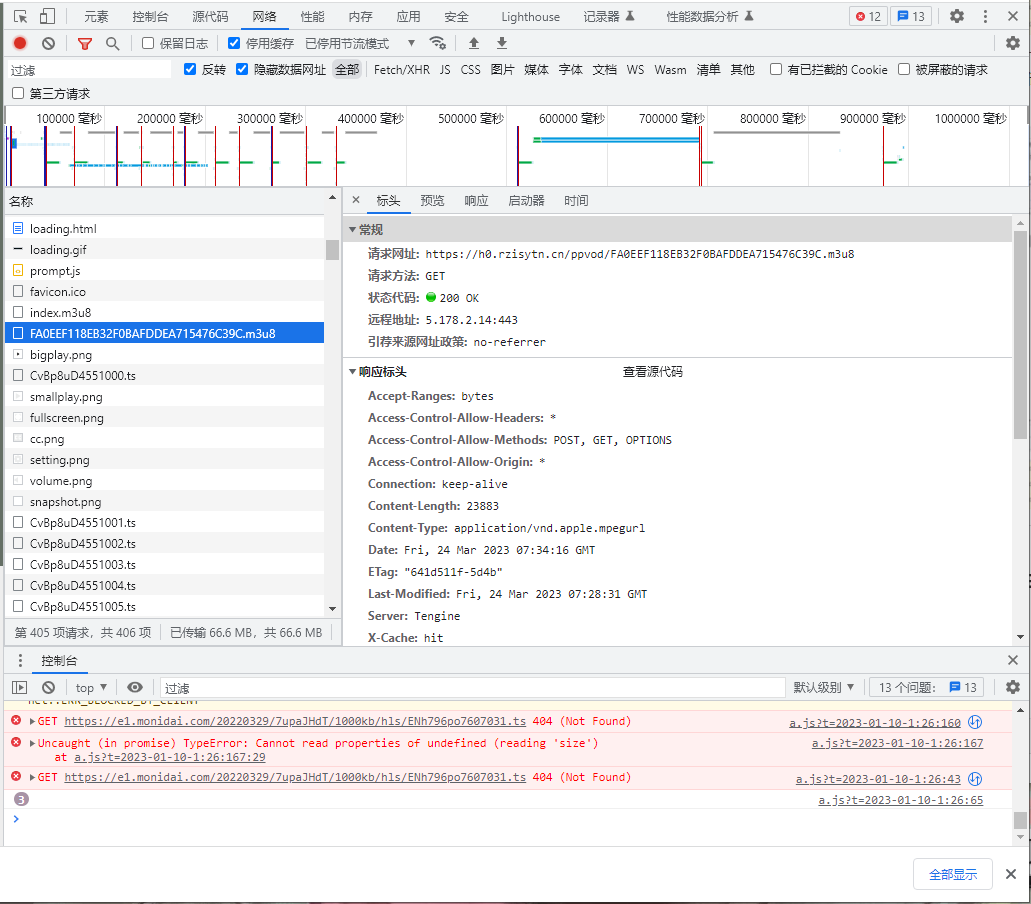Uncheck the 停用缓存 checkbox

pos(233,43)
